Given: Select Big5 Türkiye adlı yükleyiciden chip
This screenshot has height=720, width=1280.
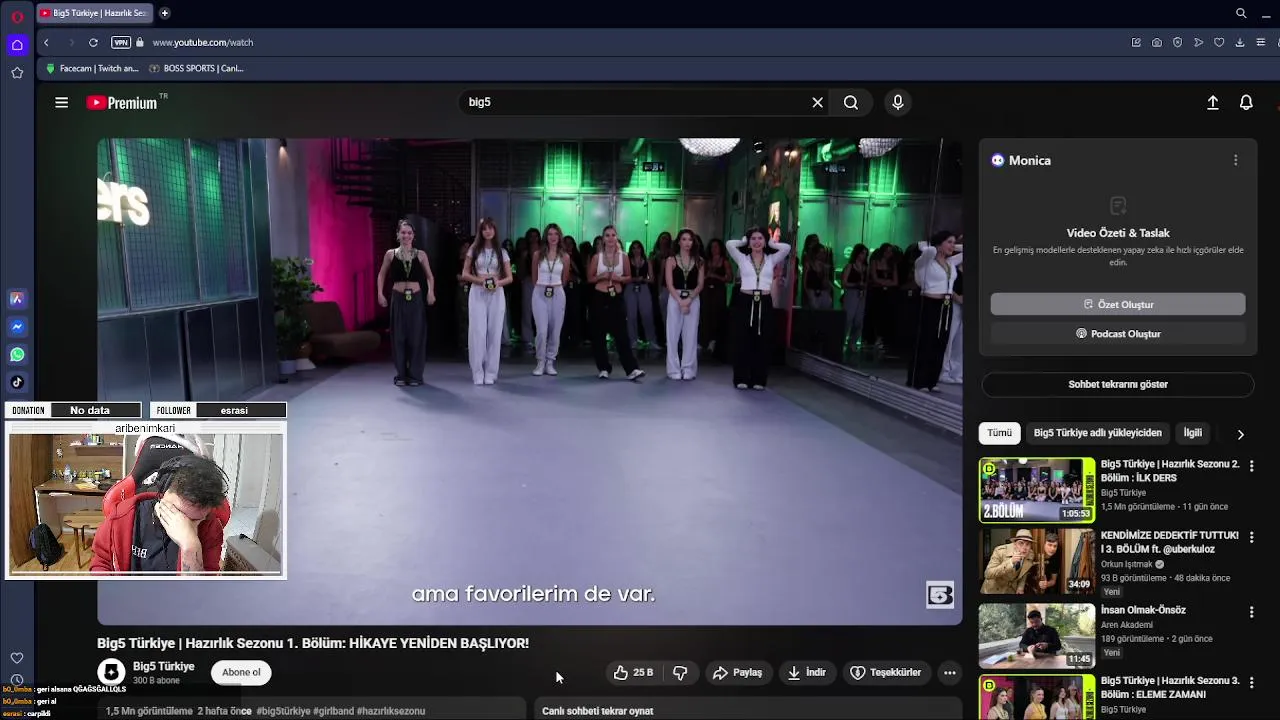Looking at the screenshot, I should 1098,433.
